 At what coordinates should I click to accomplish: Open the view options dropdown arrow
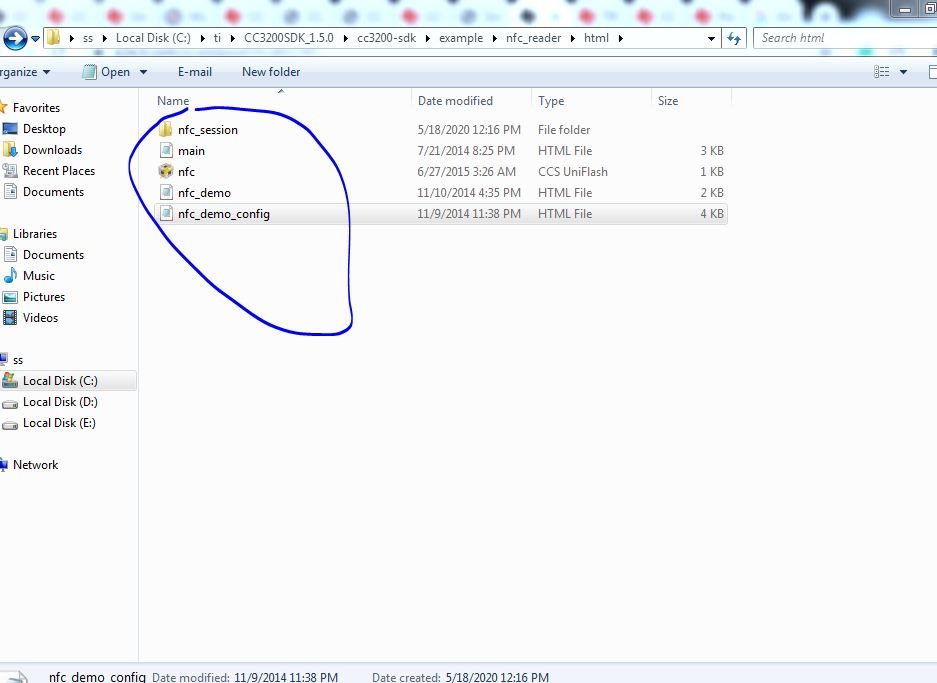tap(904, 72)
